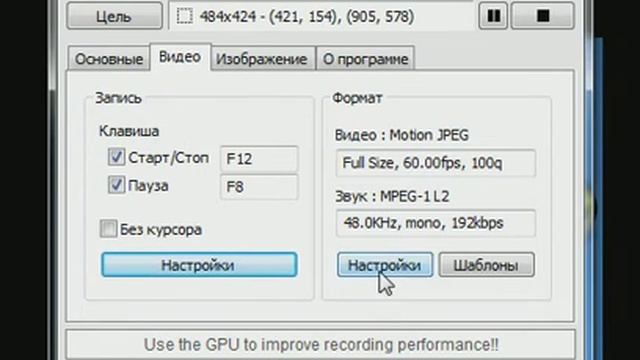The height and width of the screenshot is (360, 640).
Task: Click the dashed rectangle target area icon
Action: pos(184,16)
